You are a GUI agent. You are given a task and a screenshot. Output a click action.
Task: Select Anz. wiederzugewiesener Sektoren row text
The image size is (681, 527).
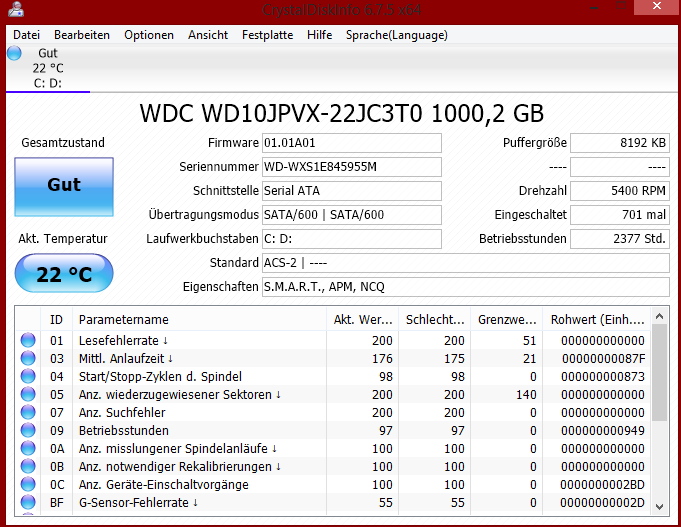(180, 394)
